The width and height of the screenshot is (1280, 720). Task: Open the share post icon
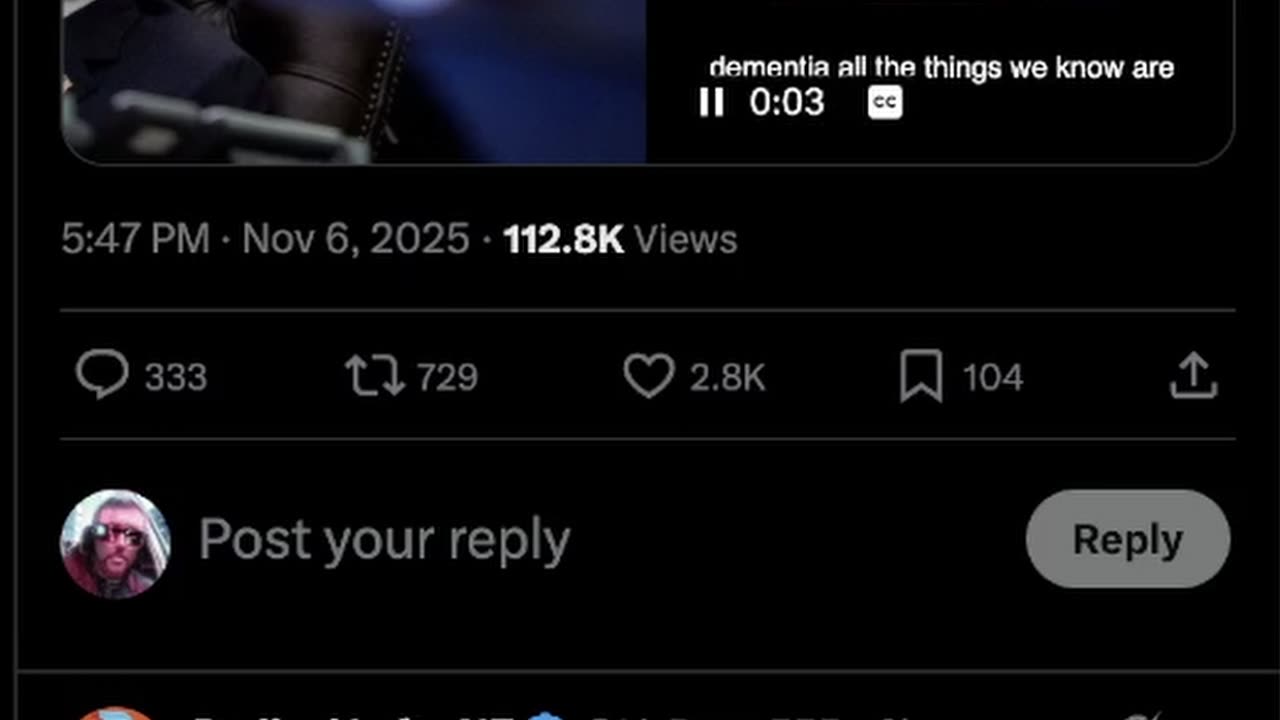coord(1194,376)
